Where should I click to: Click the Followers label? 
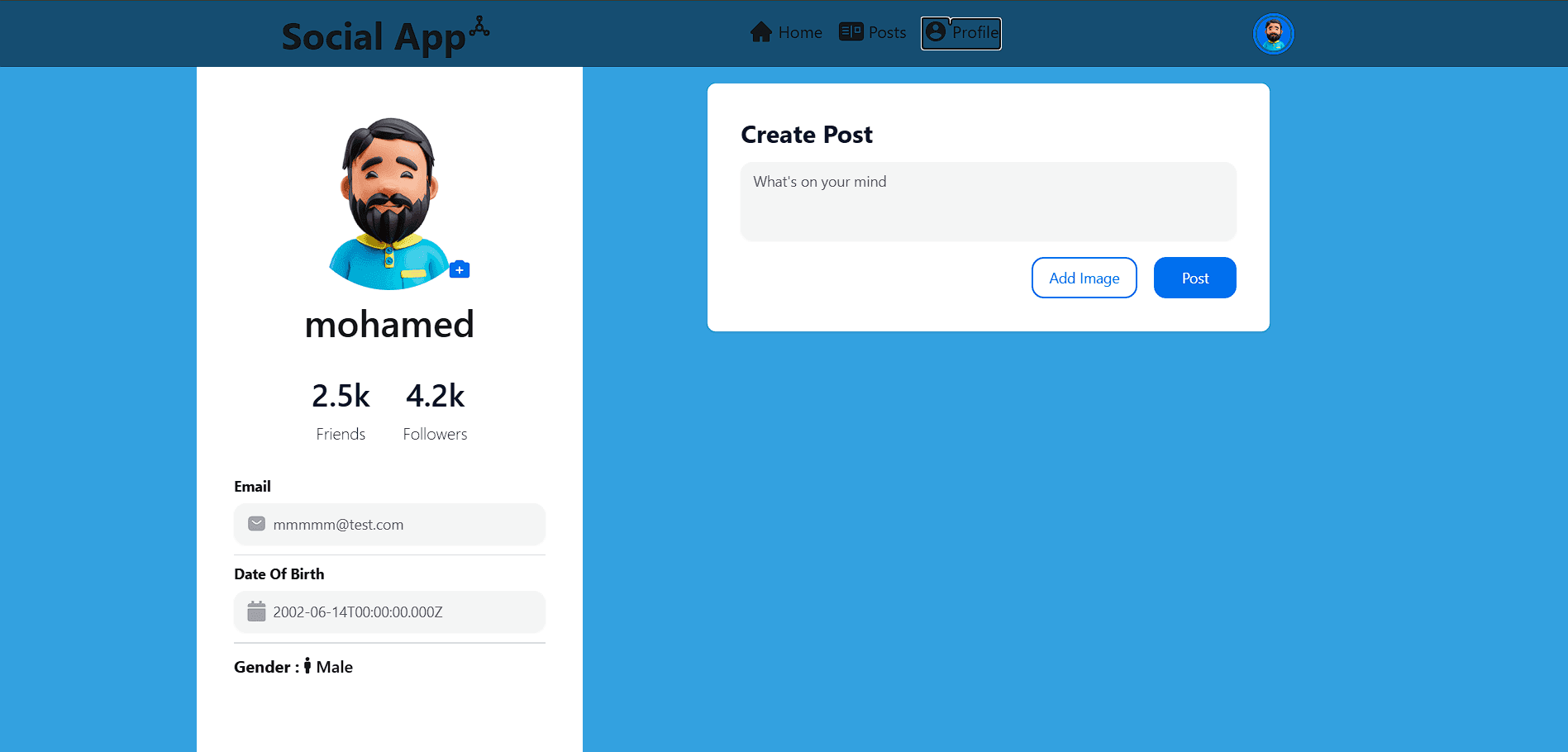click(436, 434)
